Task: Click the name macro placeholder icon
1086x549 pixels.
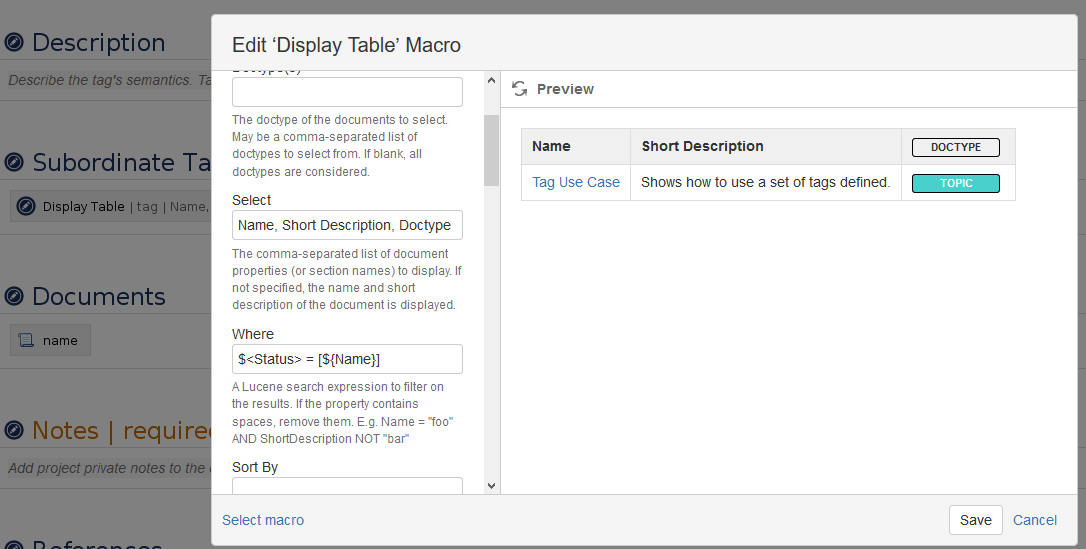Action: [26, 340]
